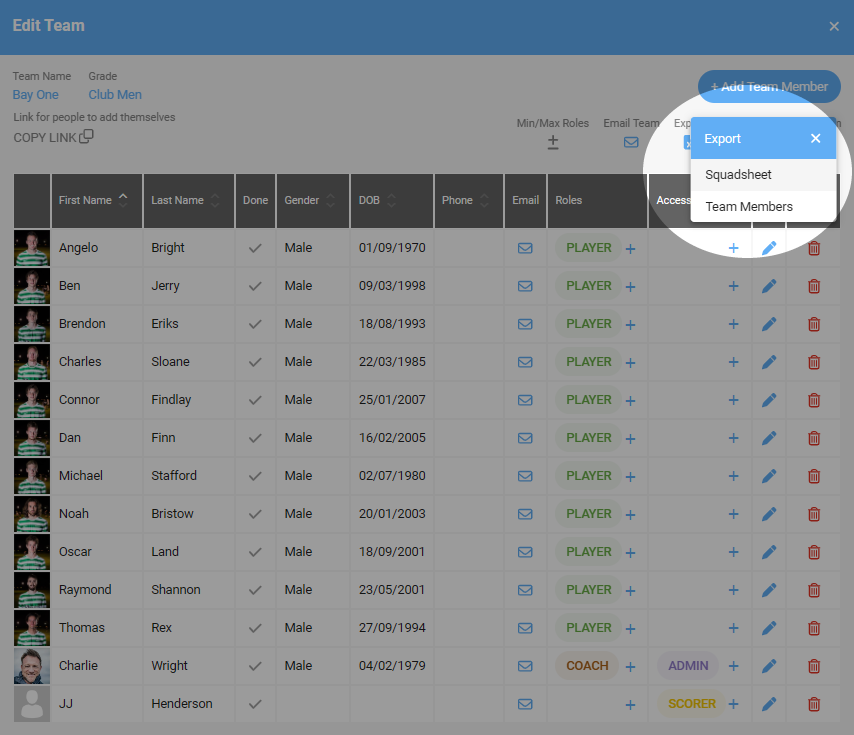Add access for Oscar Land

pos(734,552)
